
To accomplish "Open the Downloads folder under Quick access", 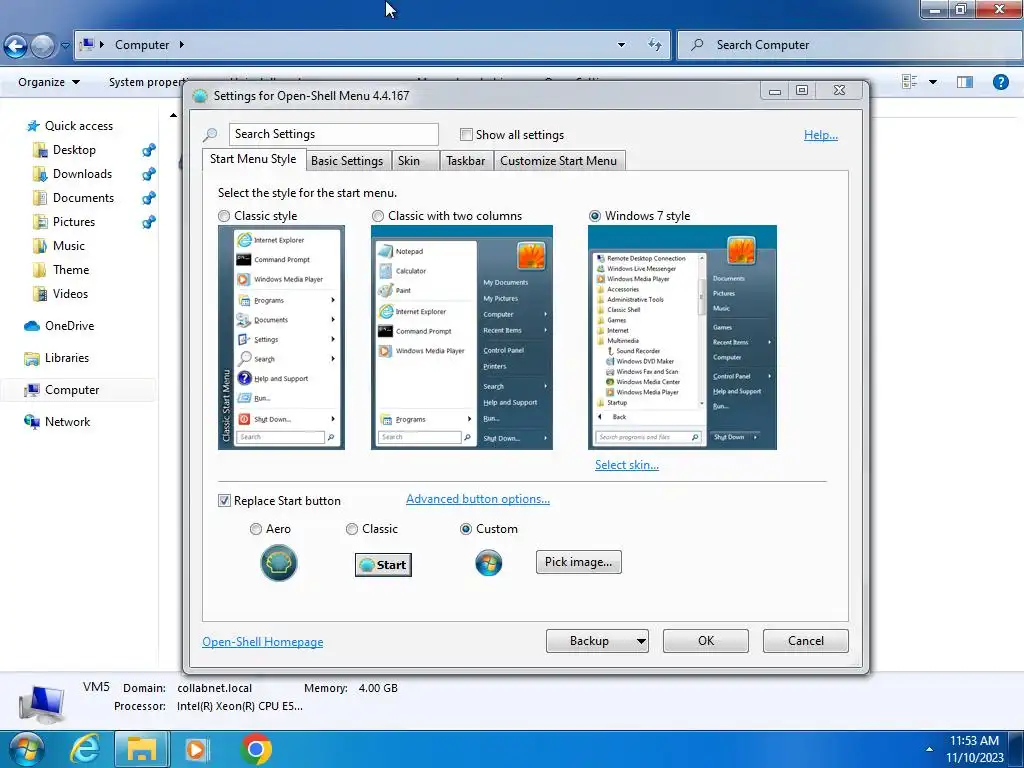I will click(x=72, y=174).
